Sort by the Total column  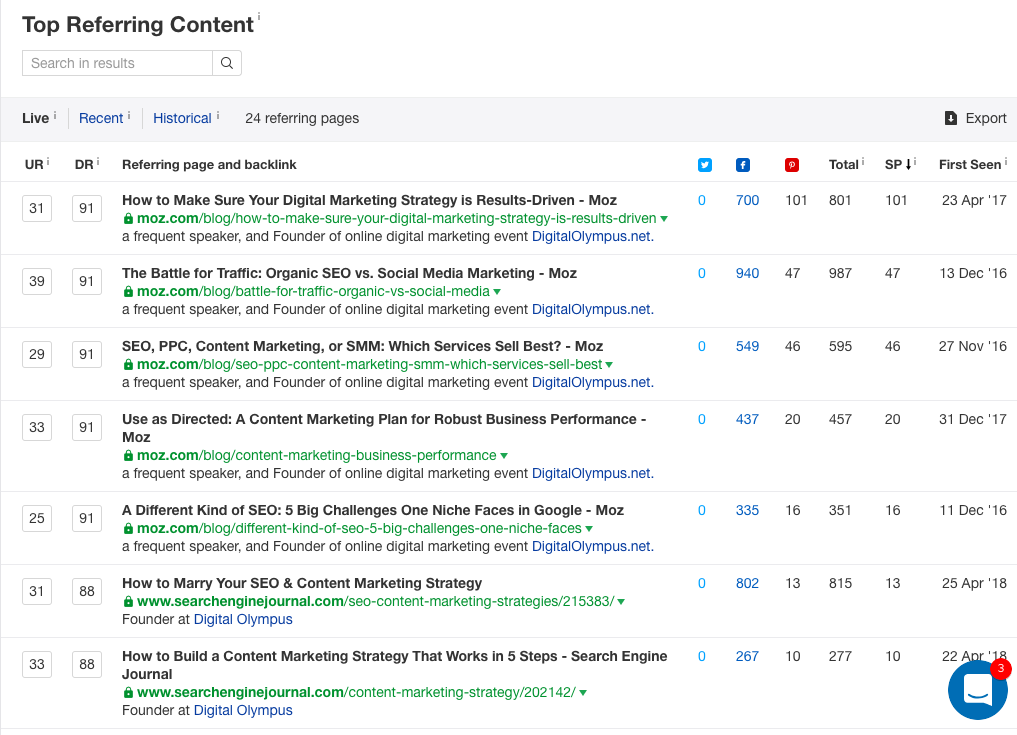point(844,165)
